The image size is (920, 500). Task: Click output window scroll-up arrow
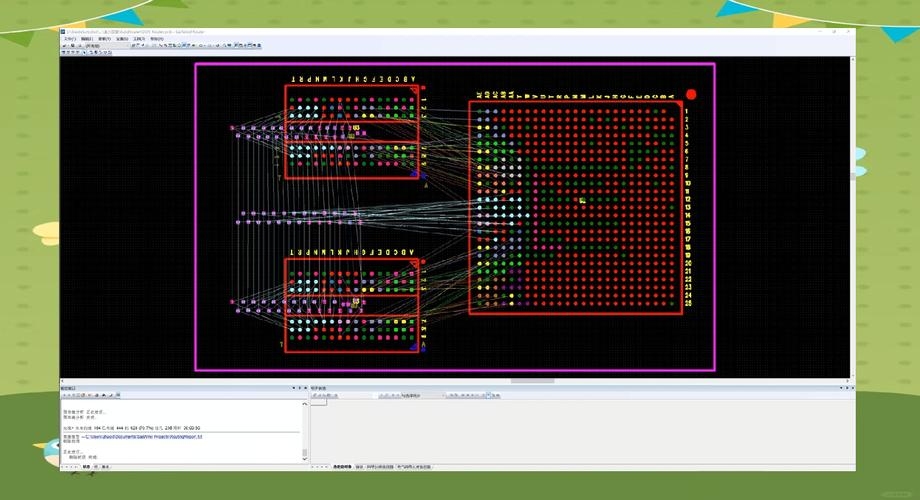pyautogui.click(x=305, y=405)
